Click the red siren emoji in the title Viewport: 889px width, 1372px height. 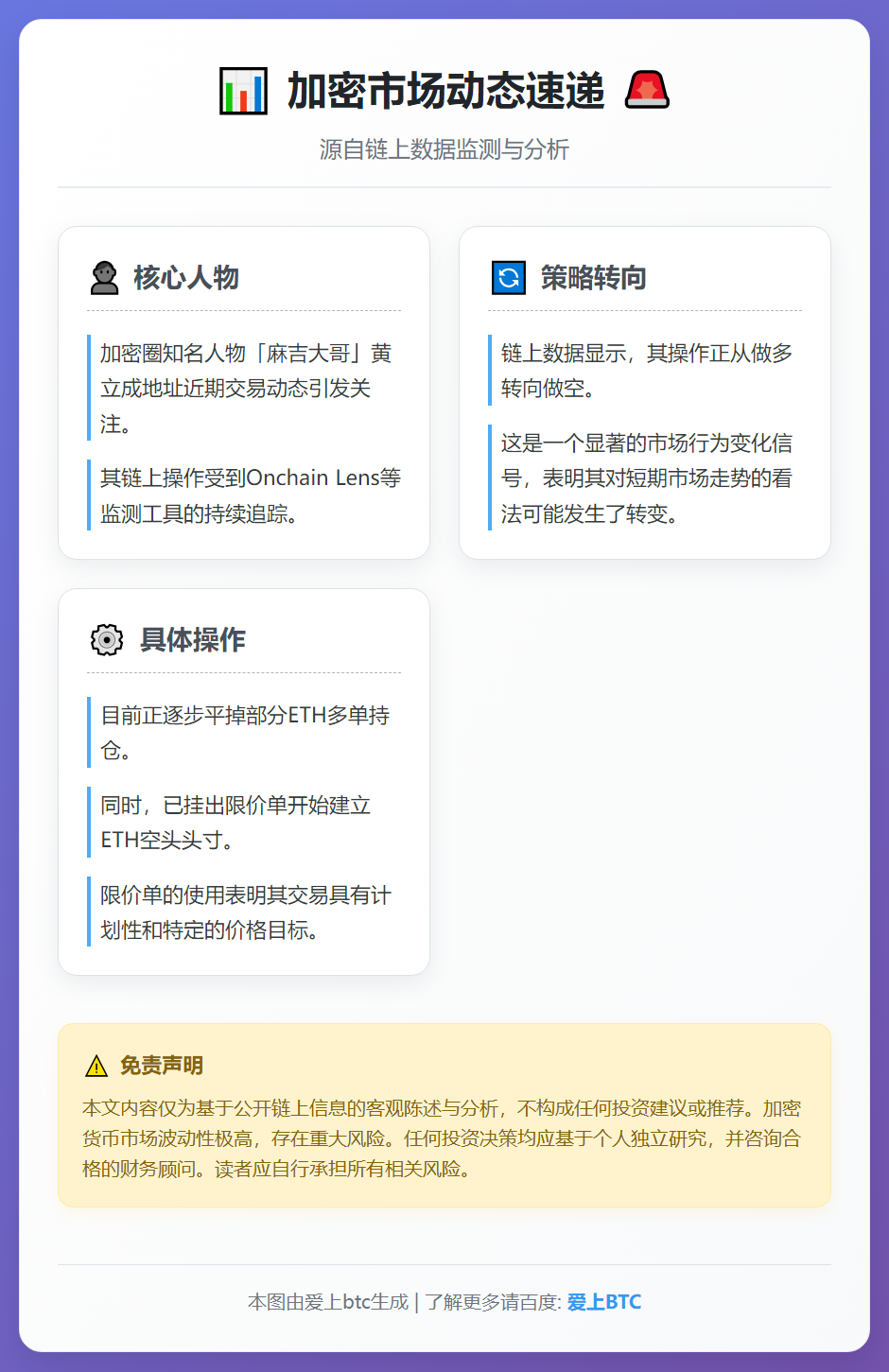(x=648, y=91)
